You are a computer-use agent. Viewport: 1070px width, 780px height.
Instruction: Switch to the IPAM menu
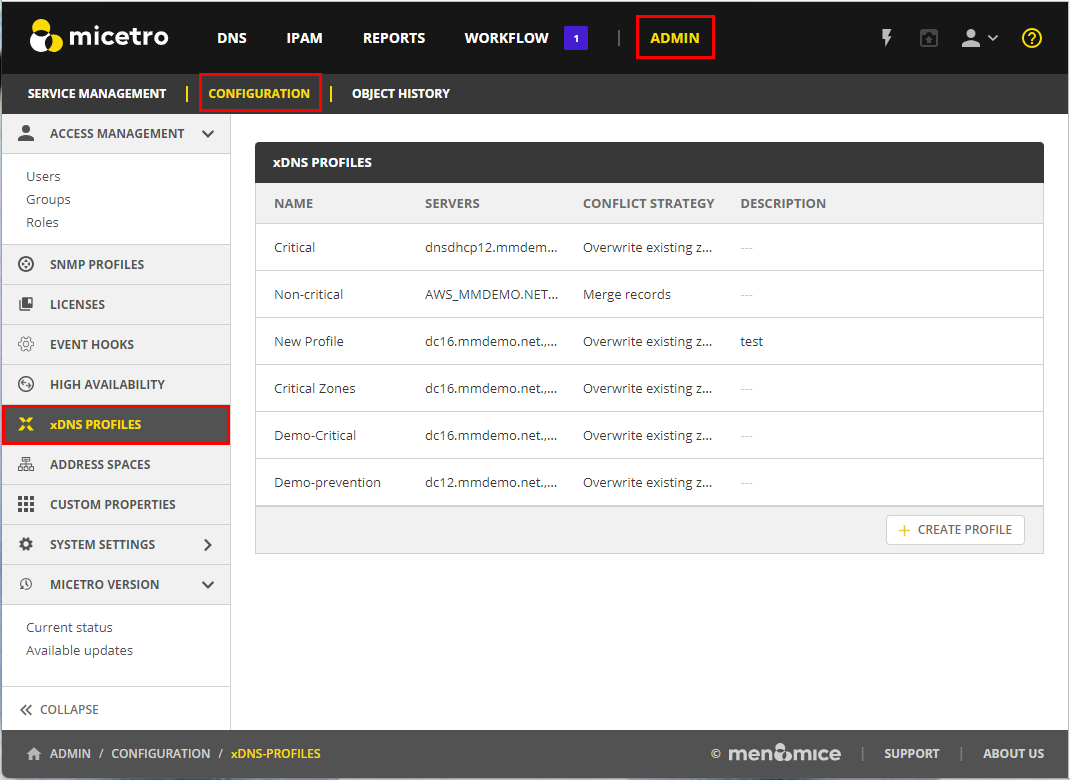[304, 38]
